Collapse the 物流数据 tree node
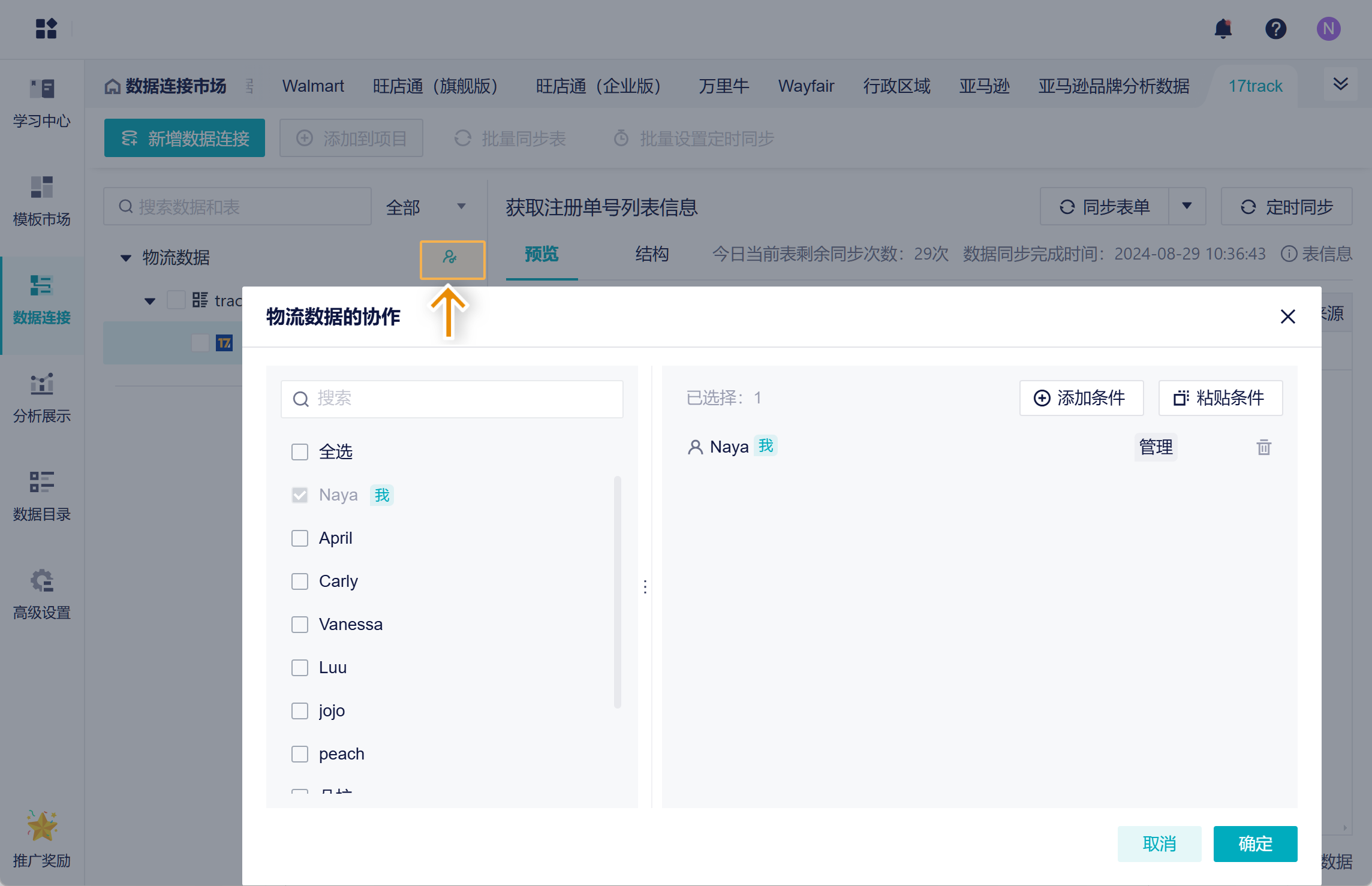Viewport: 1372px width, 886px height. [x=125, y=258]
